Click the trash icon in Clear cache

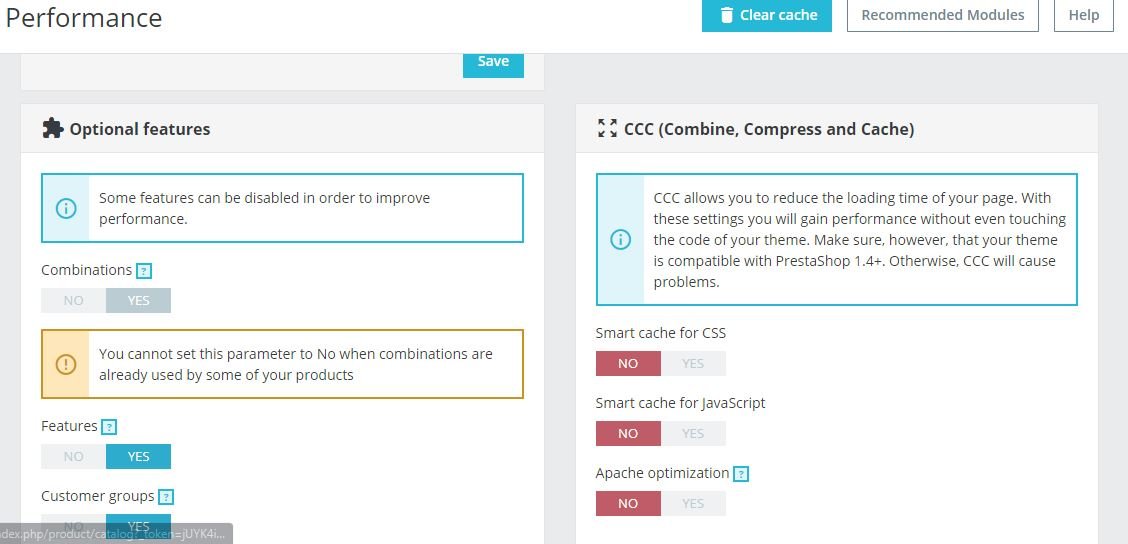(x=726, y=15)
